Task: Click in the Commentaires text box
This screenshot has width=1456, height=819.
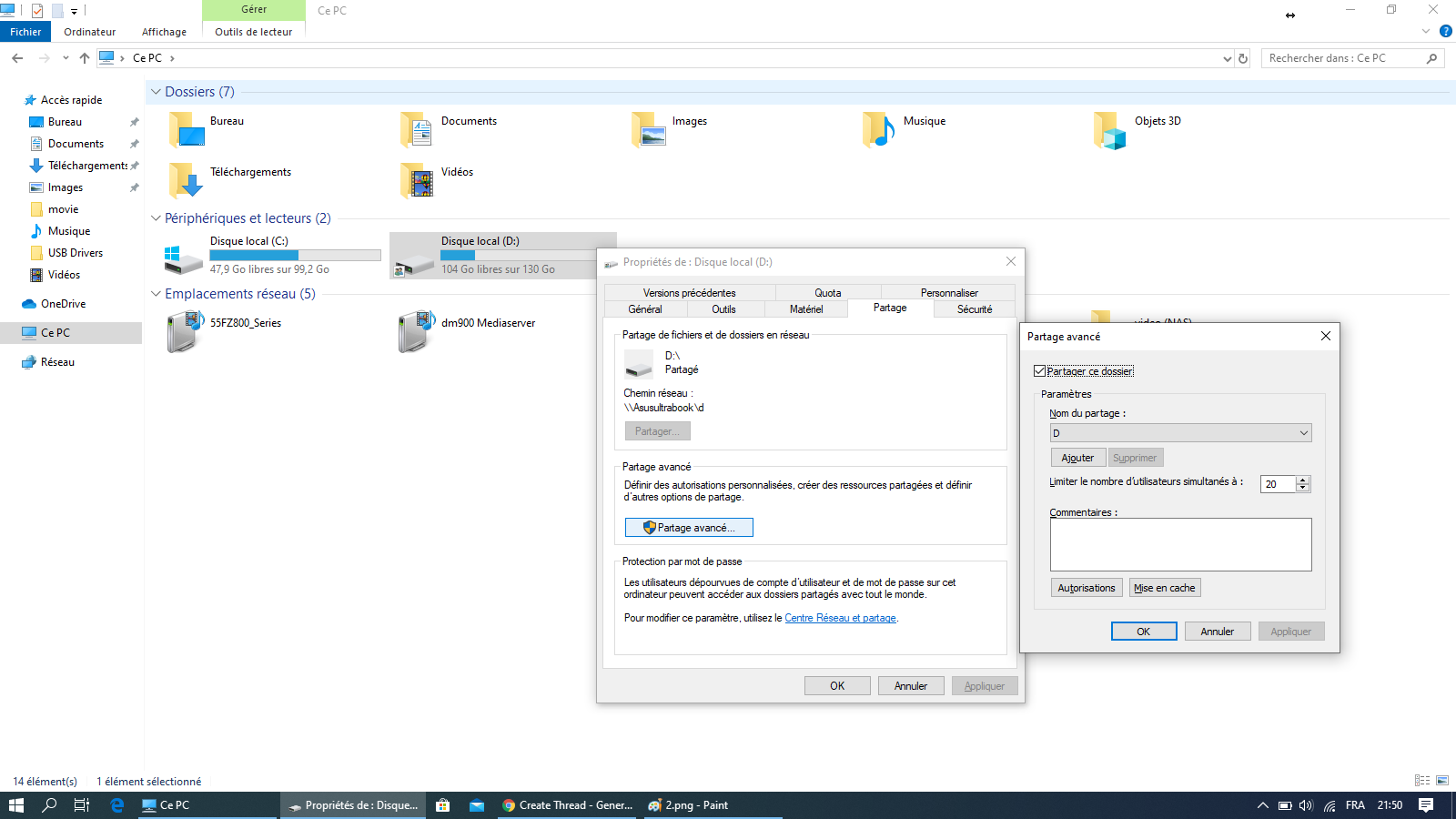Action: tap(1180, 544)
